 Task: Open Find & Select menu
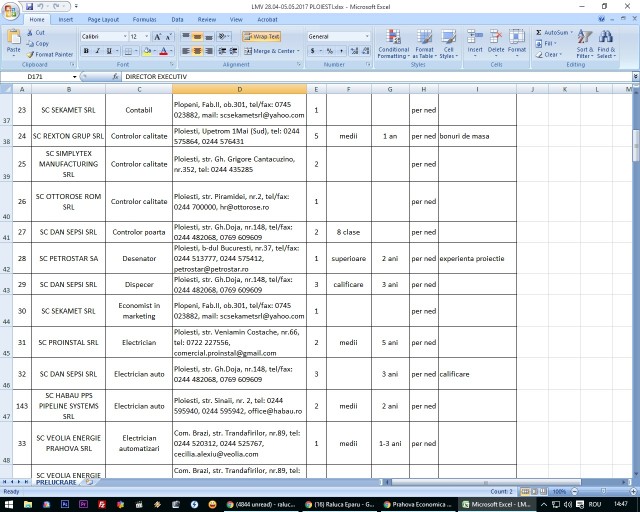606,44
